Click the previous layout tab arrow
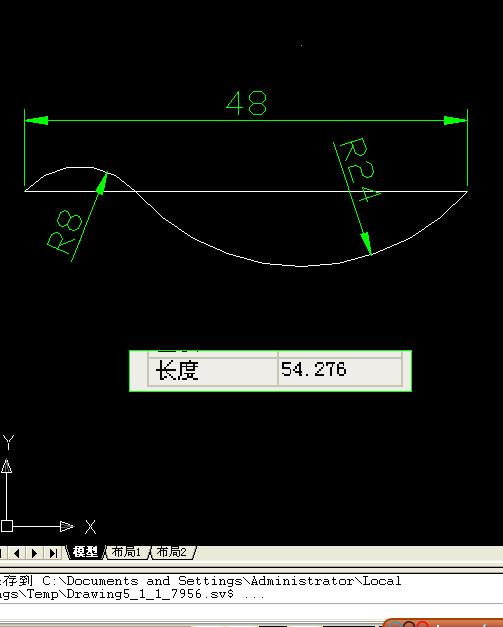 pyautogui.click(x=17, y=553)
